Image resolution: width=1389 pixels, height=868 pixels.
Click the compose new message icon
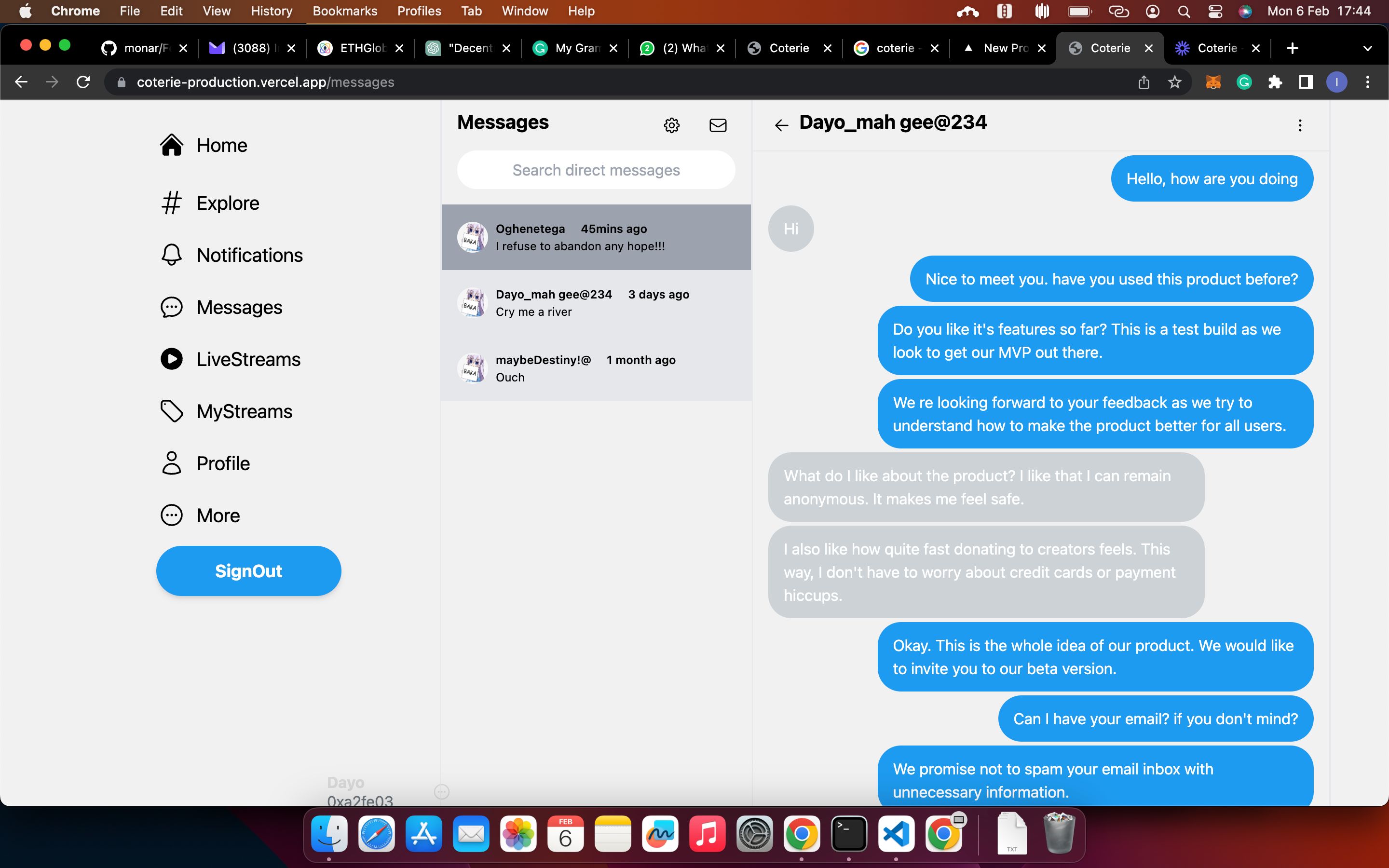click(718, 125)
